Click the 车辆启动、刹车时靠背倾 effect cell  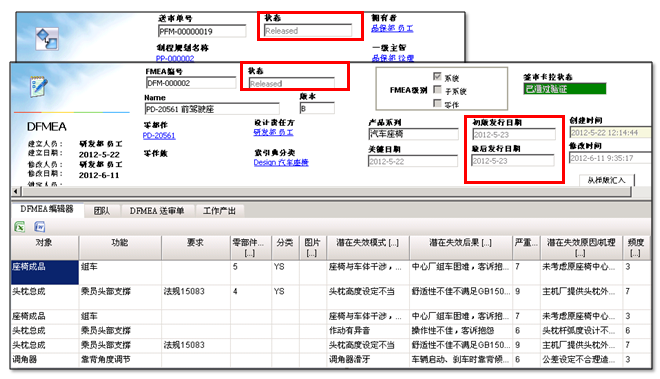tap(461, 360)
